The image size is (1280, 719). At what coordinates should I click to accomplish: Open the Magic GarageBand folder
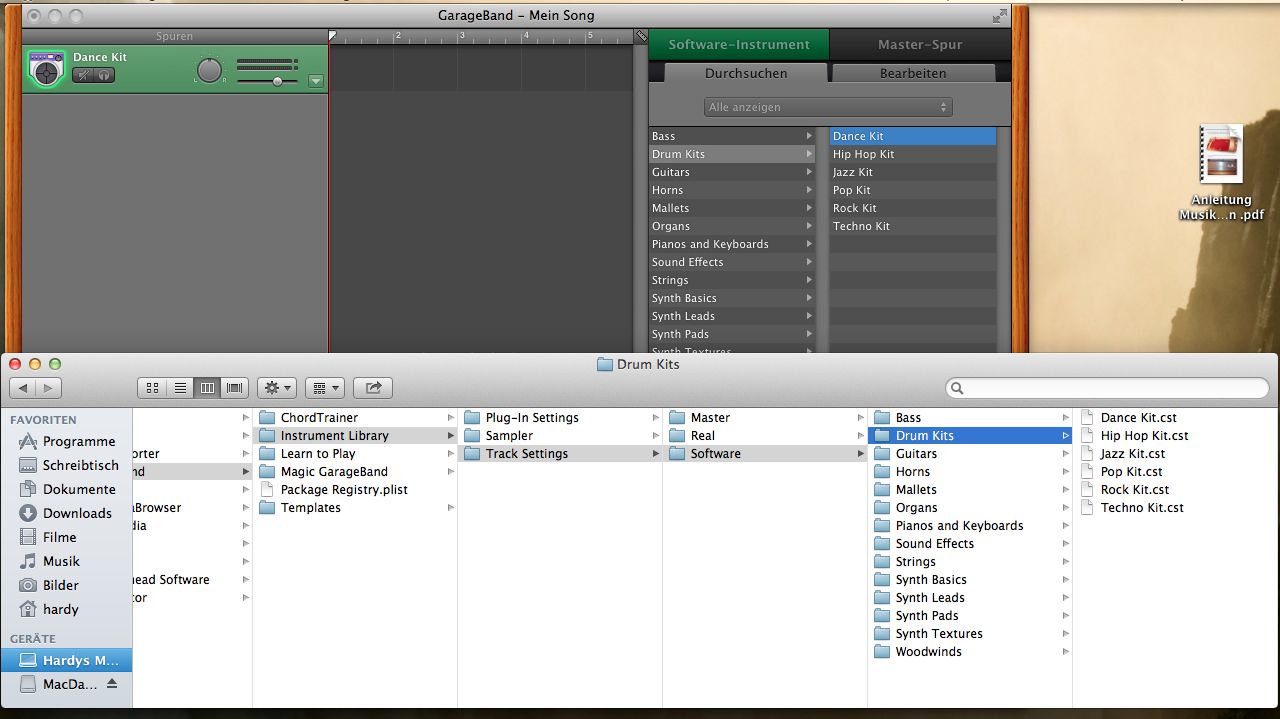point(355,472)
